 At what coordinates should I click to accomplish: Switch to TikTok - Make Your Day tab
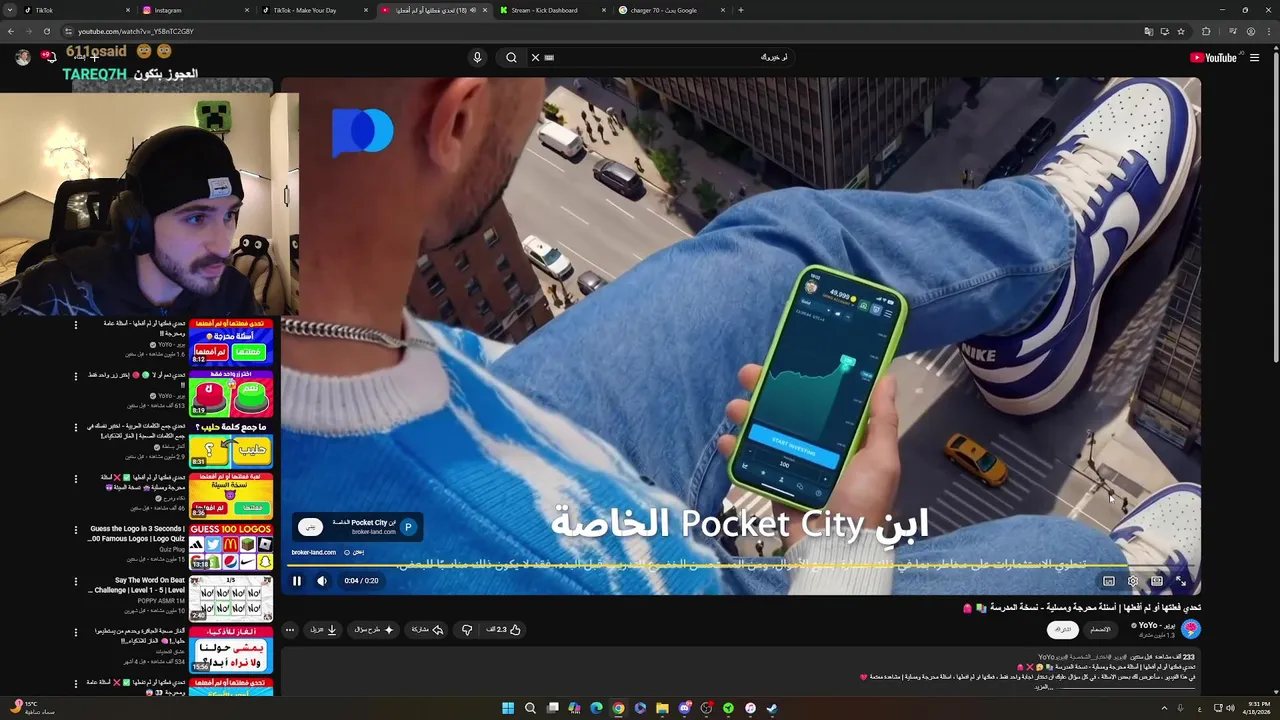(315, 10)
